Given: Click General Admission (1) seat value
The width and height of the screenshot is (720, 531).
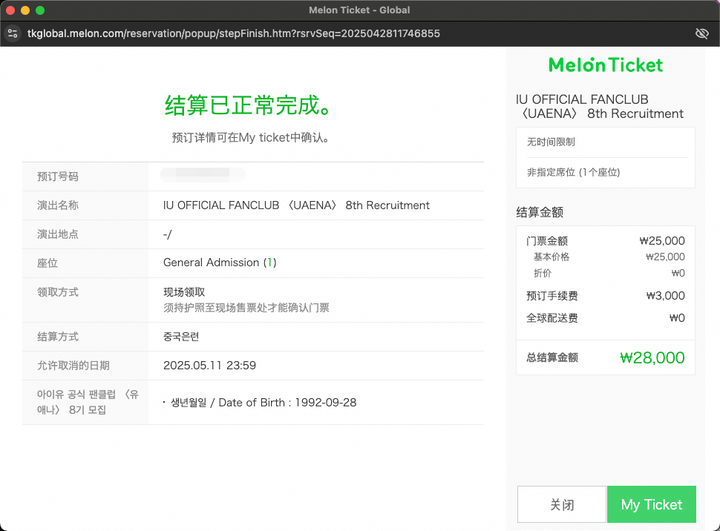Looking at the screenshot, I should [x=220, y=262].
